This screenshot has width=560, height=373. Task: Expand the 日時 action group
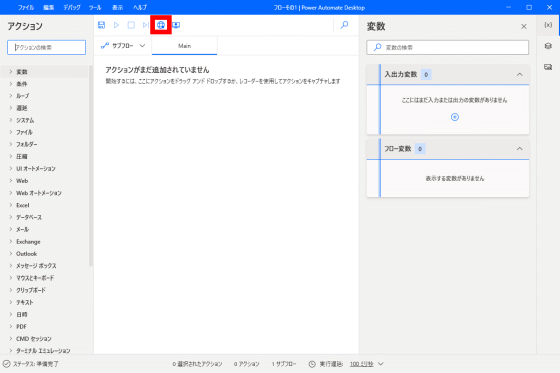pos(11,314)
